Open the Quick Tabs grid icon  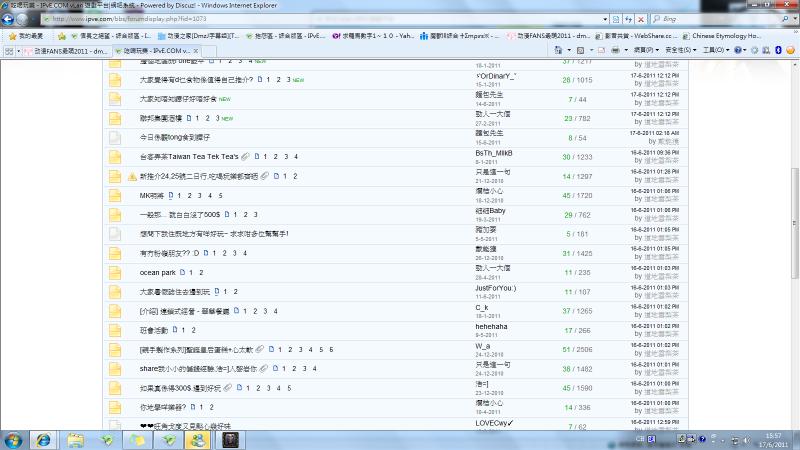point(9,51)
